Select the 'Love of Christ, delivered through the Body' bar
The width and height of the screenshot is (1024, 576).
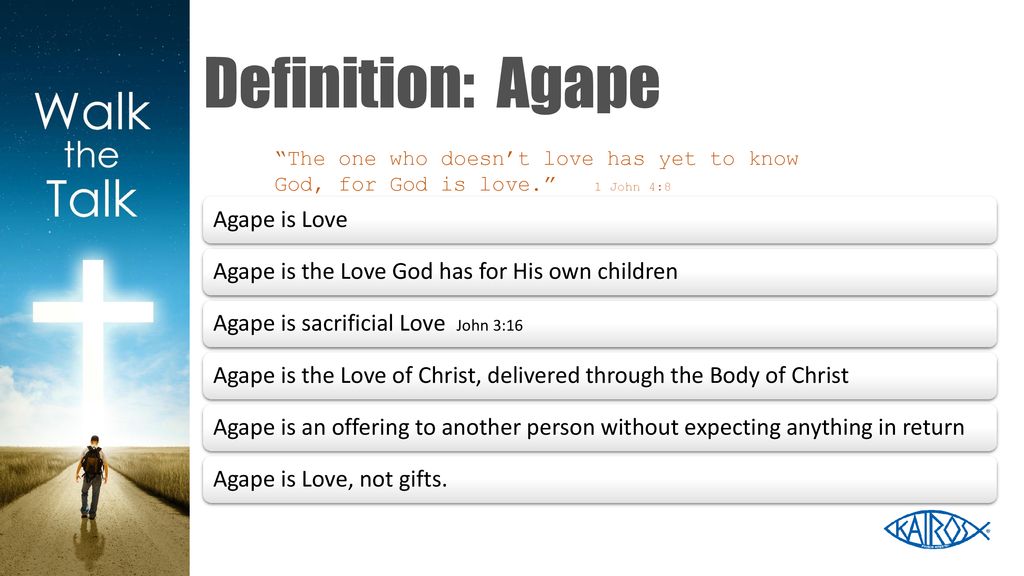(x=600, y=376)
